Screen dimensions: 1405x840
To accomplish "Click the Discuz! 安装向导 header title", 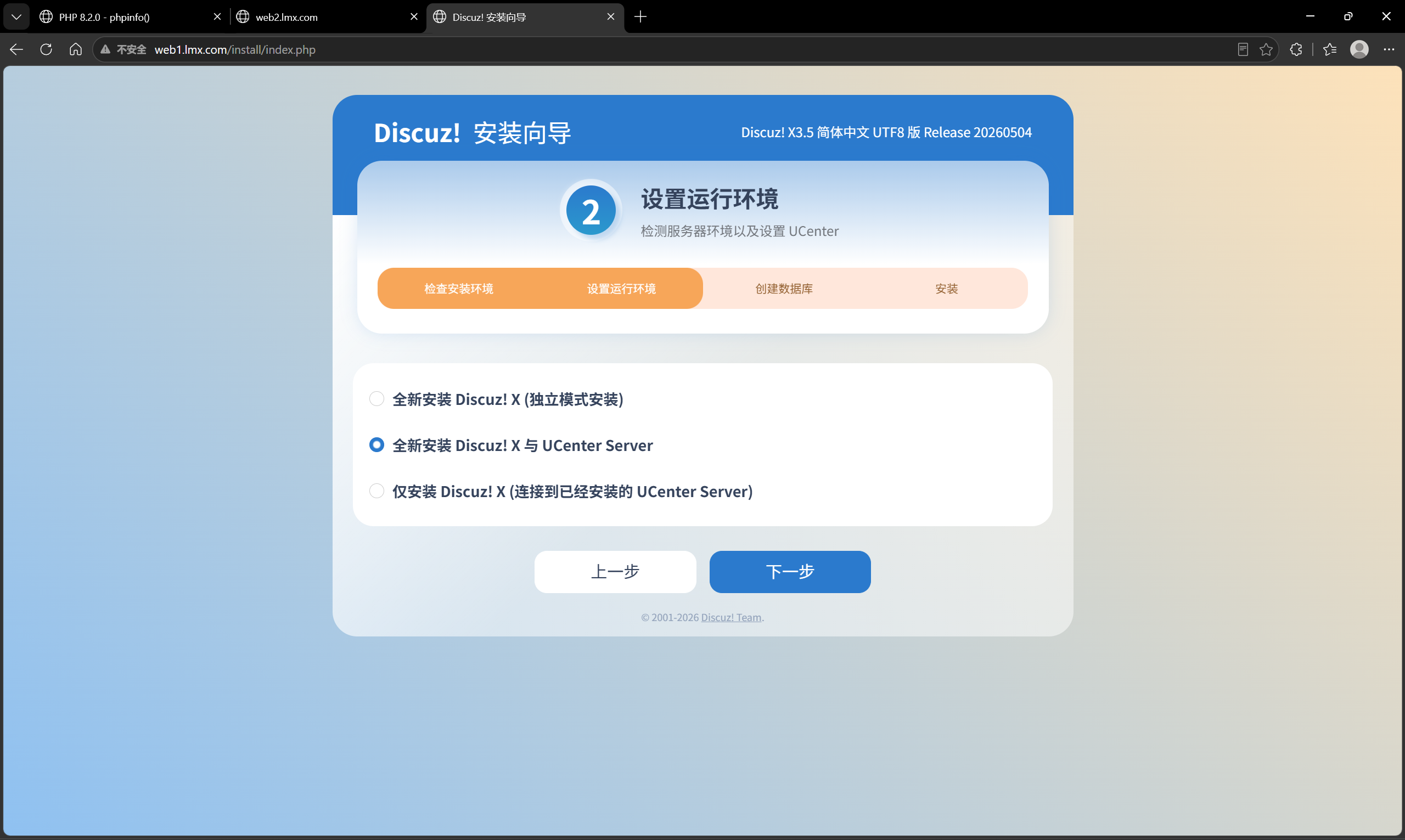I will 472,132.
